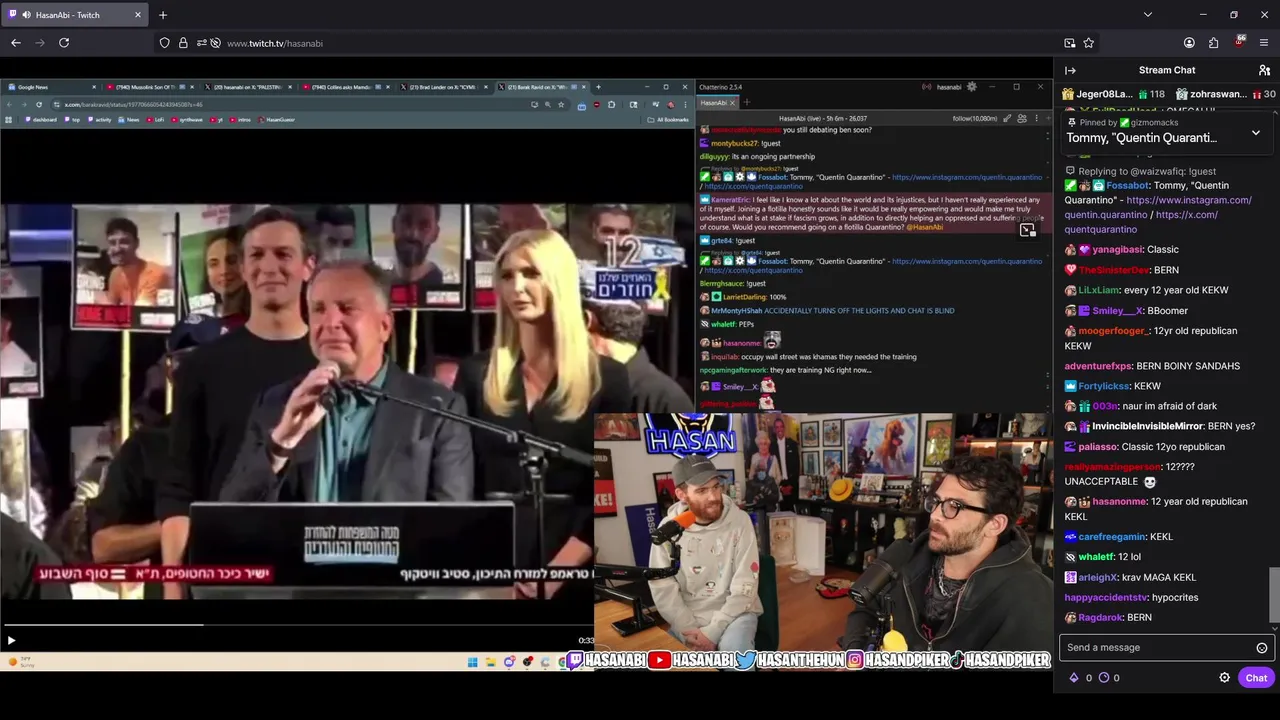Click gizmomacks name in pinned header
1280x720 pixels.
click(x=1155, y=123)
